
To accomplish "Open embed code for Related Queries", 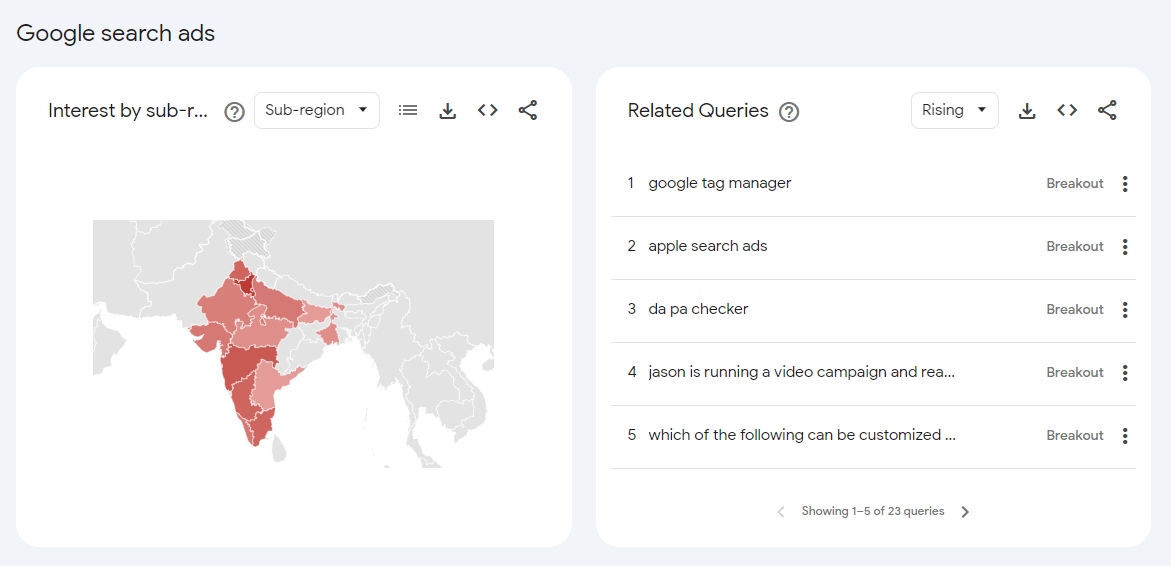I will point(1067,110).
